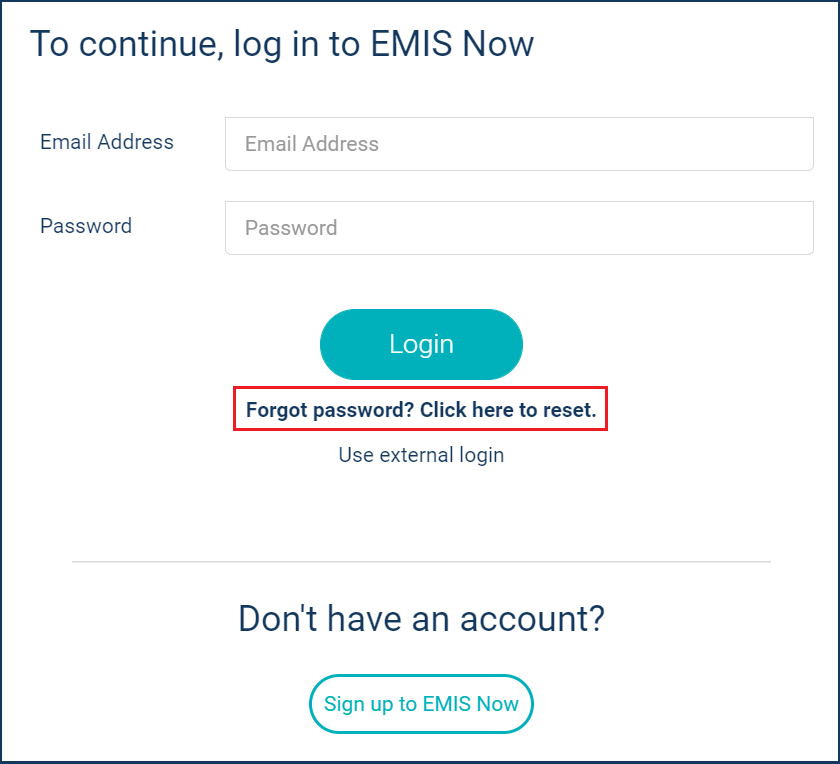Viewport: 840px width, 764px height.
Task: Click the Password field to begin typing
Action: pyautogui.click(x=519, y=227)
